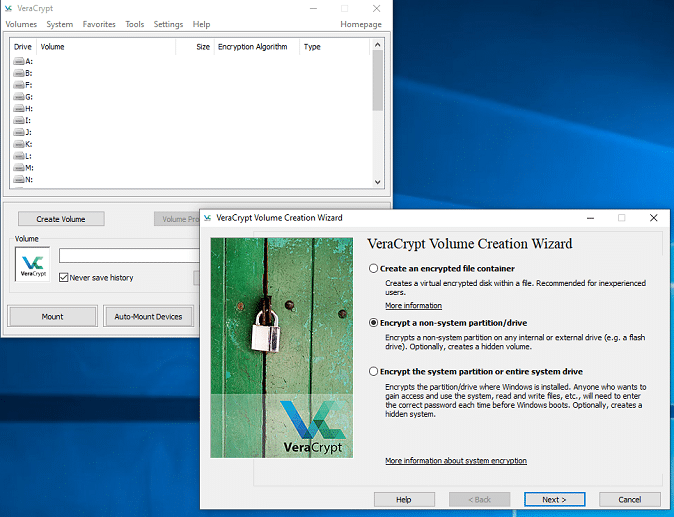Click the drive list scroll down arrow
Screen dimensions: 674x517
377,182
